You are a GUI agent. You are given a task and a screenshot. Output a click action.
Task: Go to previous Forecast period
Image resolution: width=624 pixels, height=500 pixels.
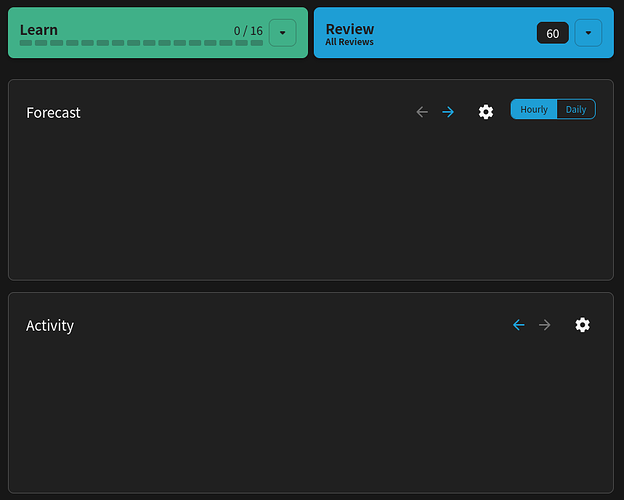[x=422, y=112]
